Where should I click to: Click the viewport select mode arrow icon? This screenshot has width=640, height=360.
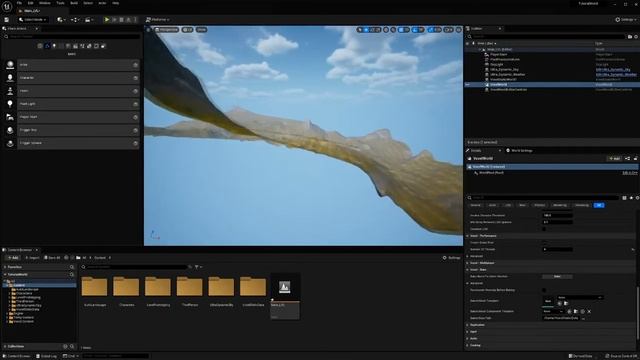360,30
